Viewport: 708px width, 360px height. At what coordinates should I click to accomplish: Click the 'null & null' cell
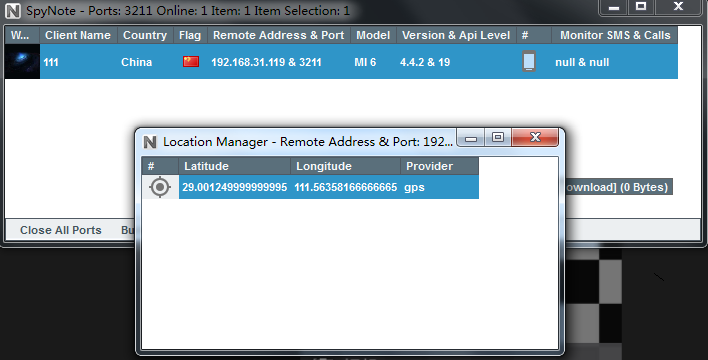pos(582,62)
